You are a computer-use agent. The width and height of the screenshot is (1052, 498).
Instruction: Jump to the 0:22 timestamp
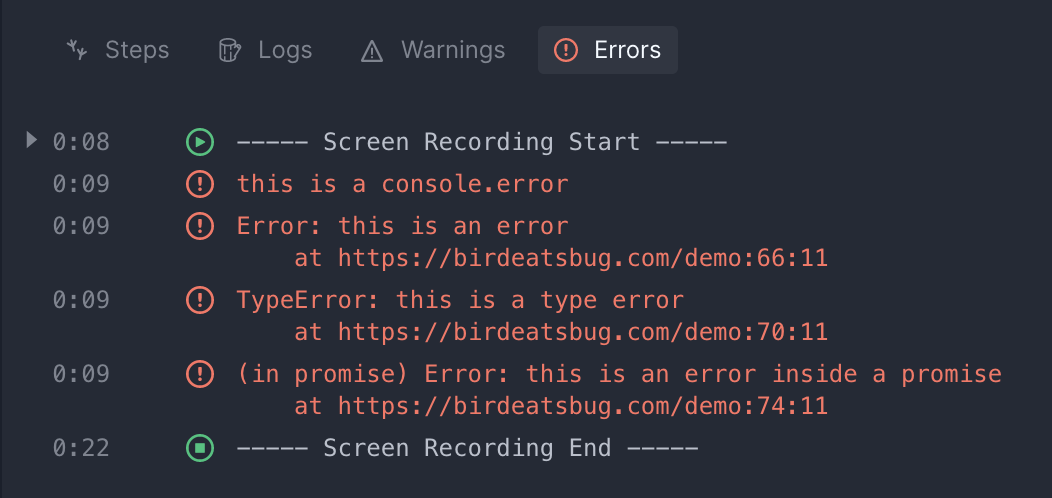[x=81, y=448]
